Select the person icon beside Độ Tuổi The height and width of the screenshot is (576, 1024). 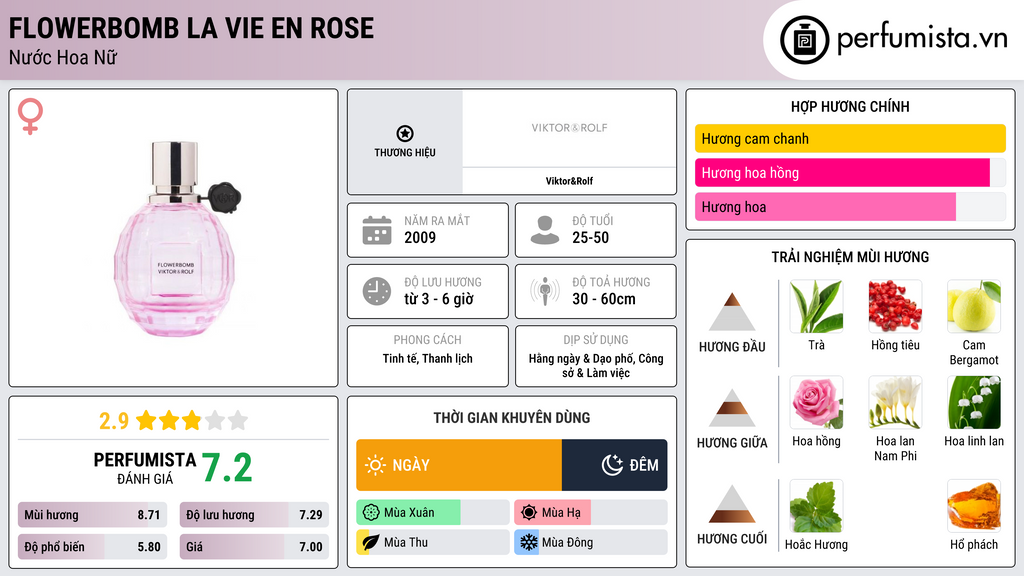(545, 230)
